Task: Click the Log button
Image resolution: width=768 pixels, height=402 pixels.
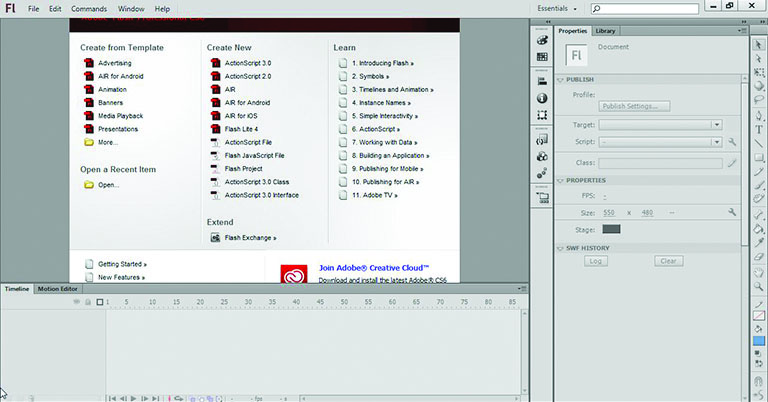Action: pyautogui.click(x=596, y=261)
